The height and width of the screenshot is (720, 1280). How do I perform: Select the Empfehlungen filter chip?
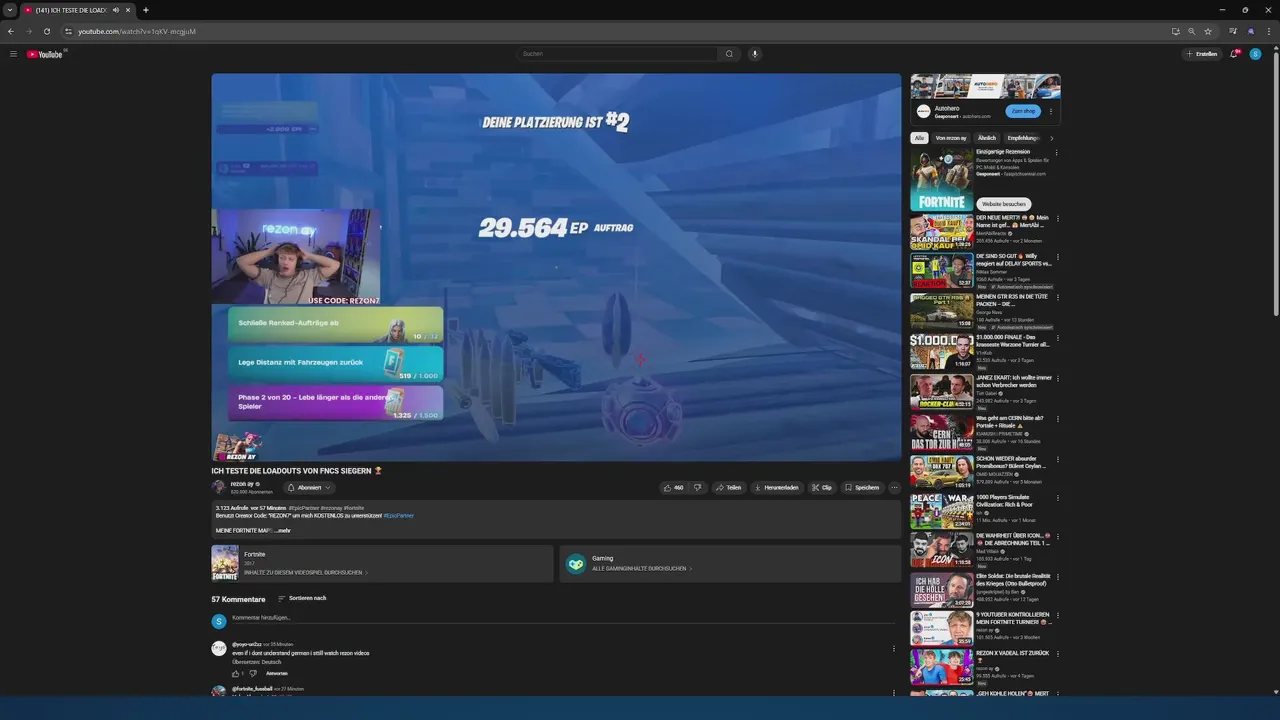click(1023, 138)
